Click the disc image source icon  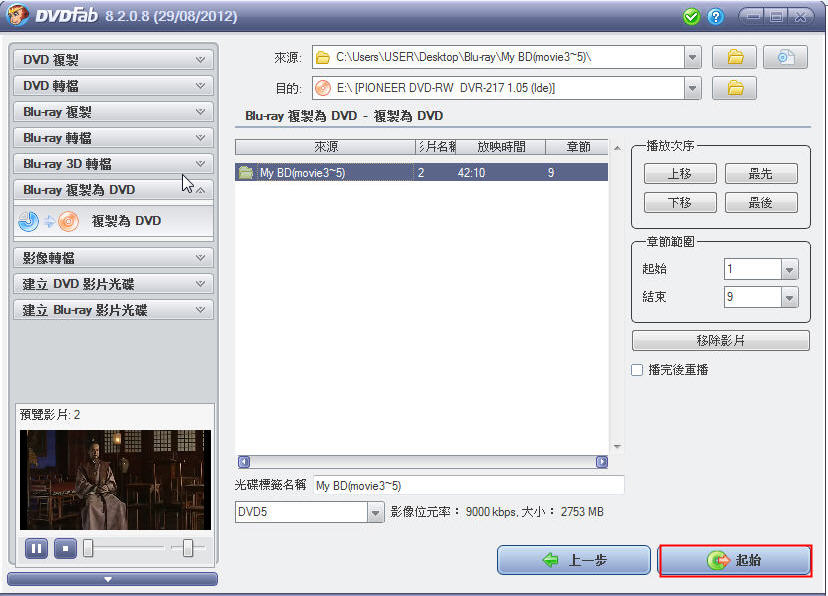click(785, 57)
